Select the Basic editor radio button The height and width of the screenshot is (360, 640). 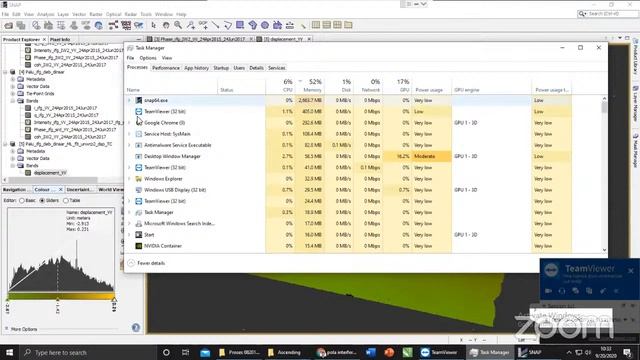[22, 201]
